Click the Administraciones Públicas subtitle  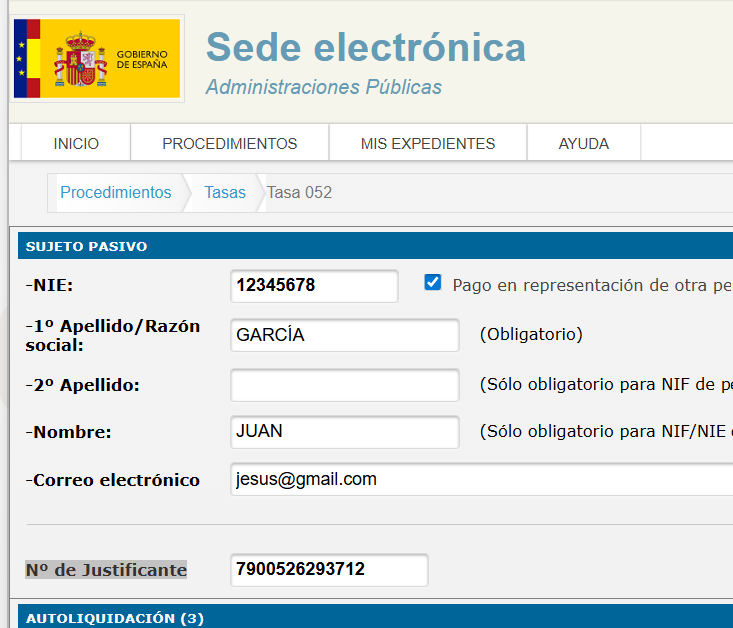coord(323,87)
